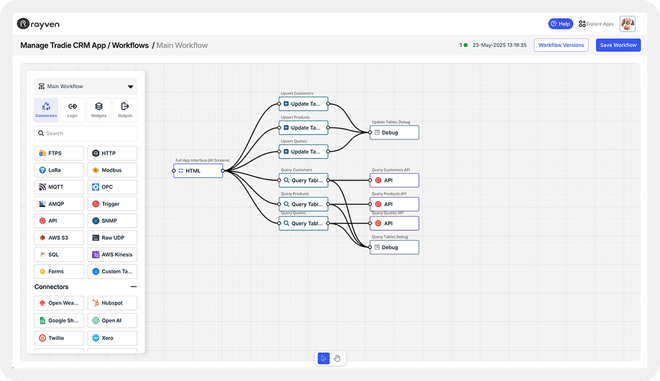Image resolution: width=660 pixels, height=381 pixels.
Task: Collapse the Connectors section
Action: pyautogui.click(x=133, y=287)
